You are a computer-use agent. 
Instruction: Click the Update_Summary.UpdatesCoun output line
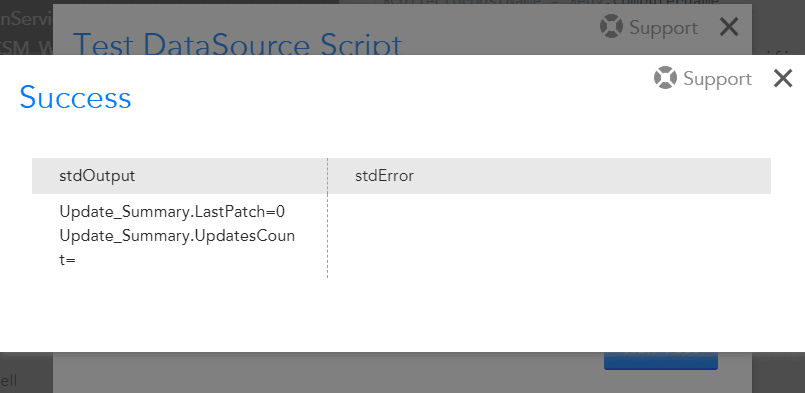177,236
